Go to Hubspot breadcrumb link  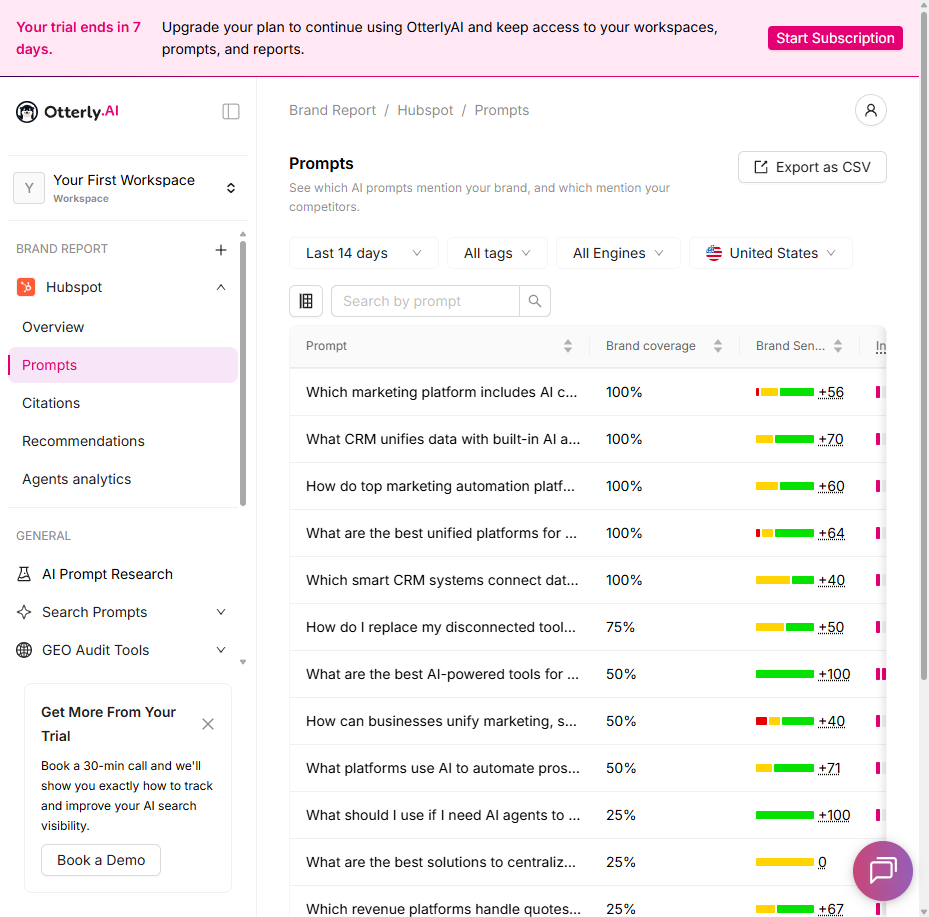click(x=425, y=110)
